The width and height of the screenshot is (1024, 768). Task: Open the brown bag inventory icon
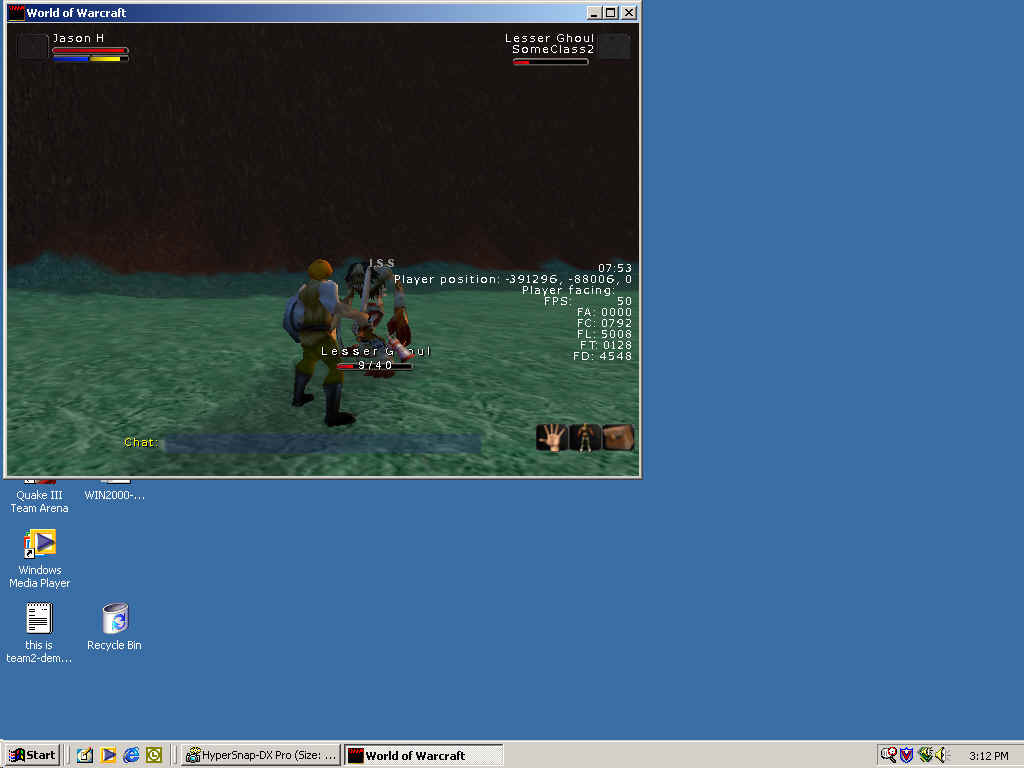click(618, 438)
